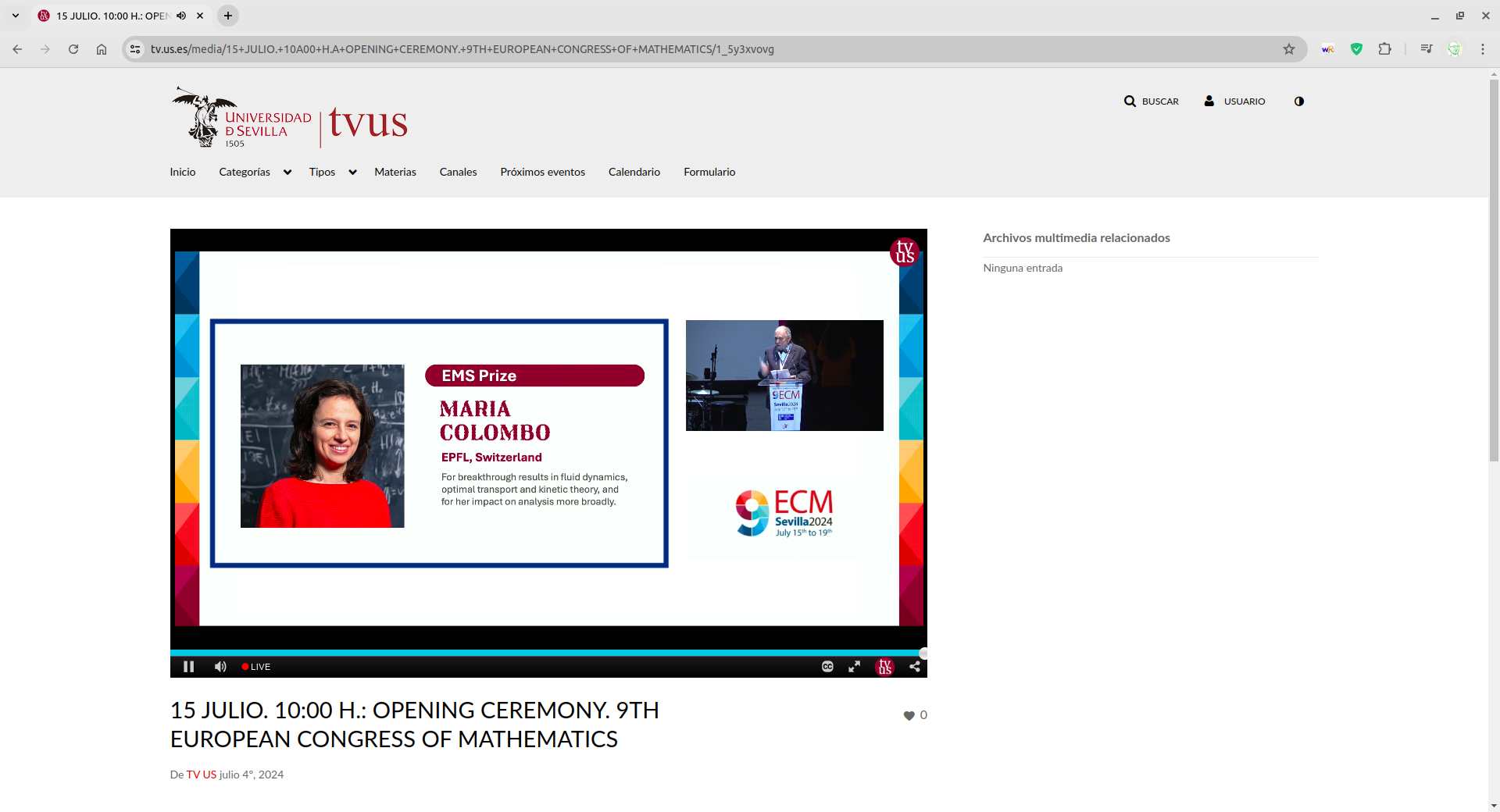Click the share icon in player
Image resolution: width=1500 pixels, height=812 pixels.
[x=914, y=667]
